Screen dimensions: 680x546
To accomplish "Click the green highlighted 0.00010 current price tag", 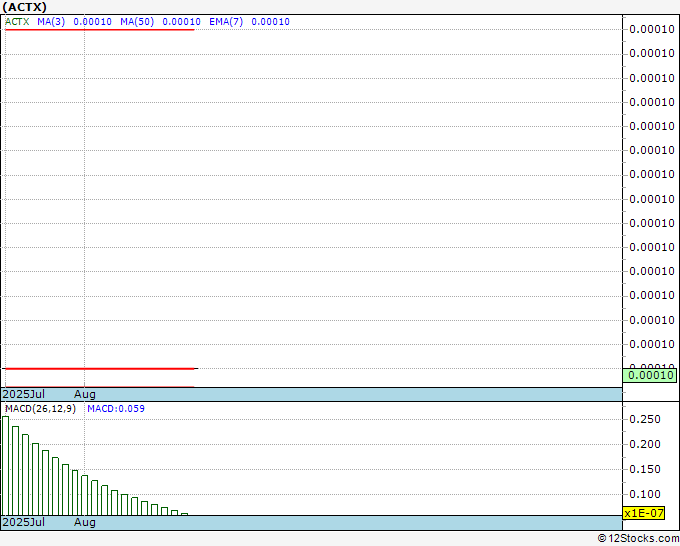I will pos(650,375).
